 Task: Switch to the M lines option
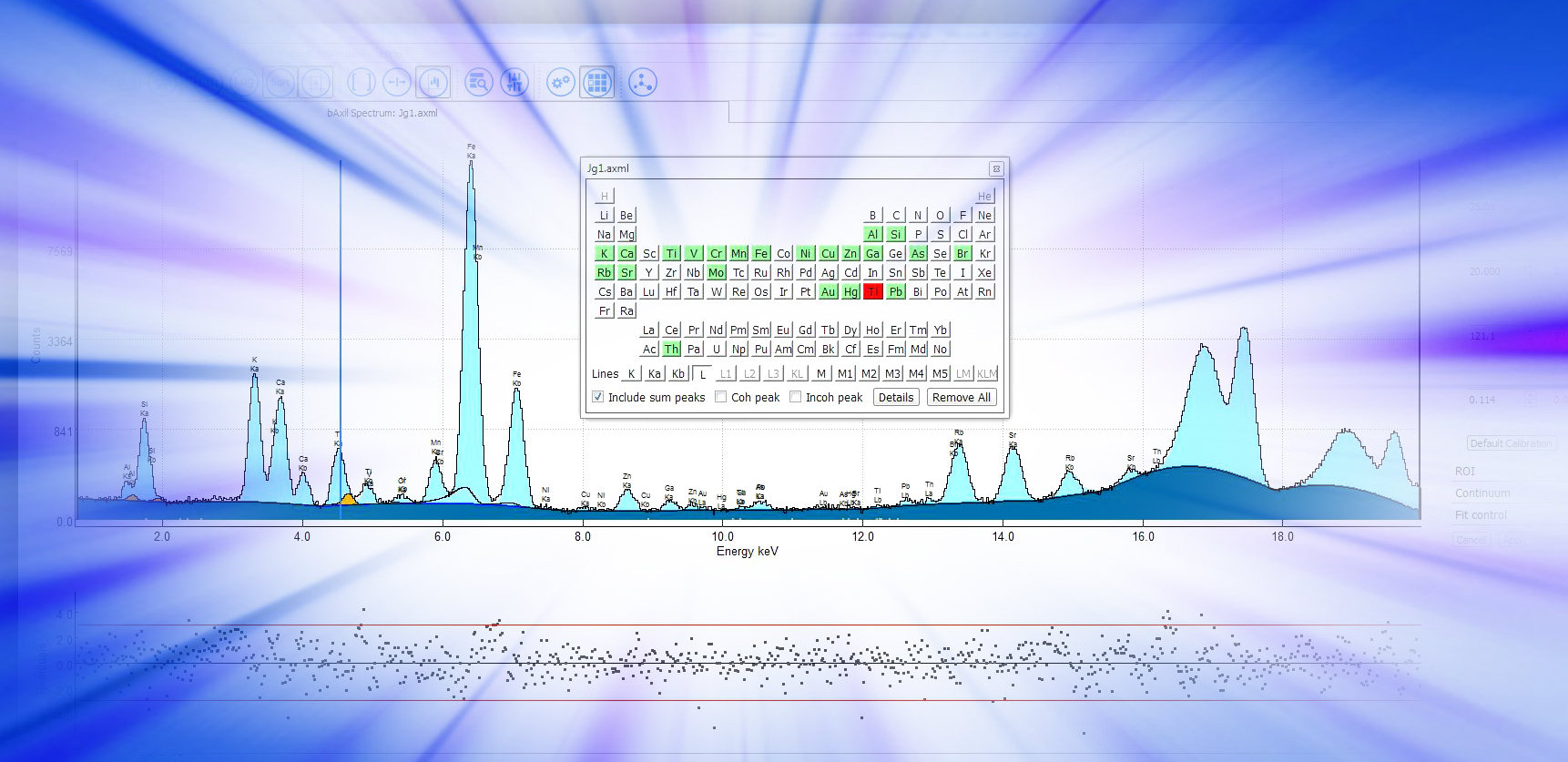click(821, 373)
